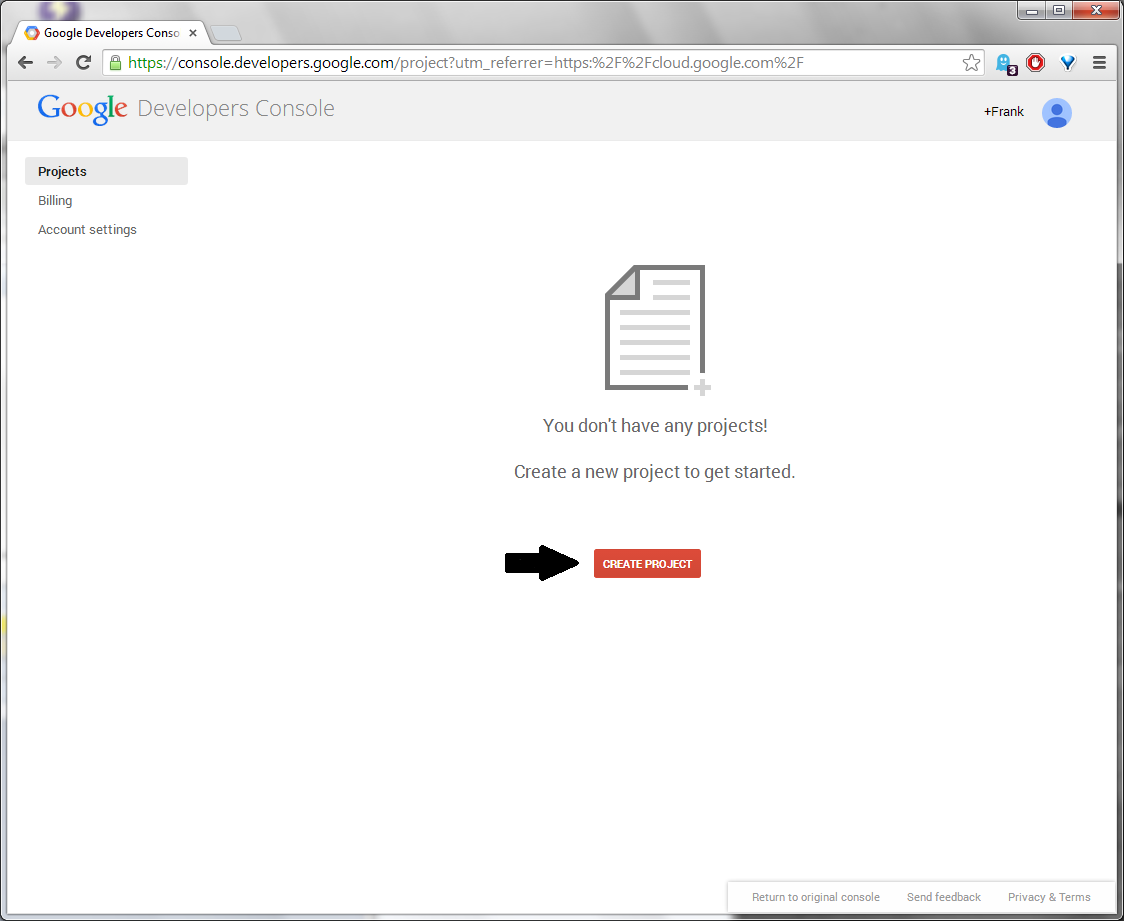The width and height of the screenshot is (1124, 921).
Task: Click the blue balloon extension icon
Action: [1067, 62]
